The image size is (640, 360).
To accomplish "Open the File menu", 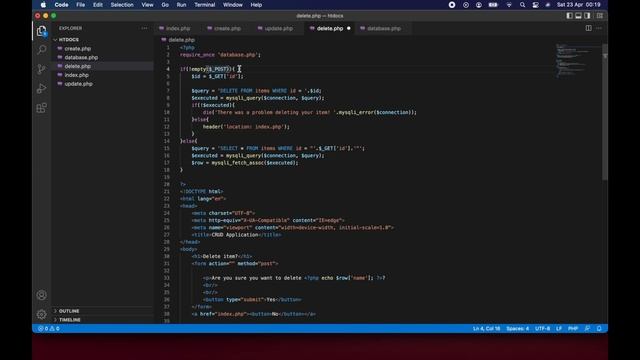I will [80, 5].
